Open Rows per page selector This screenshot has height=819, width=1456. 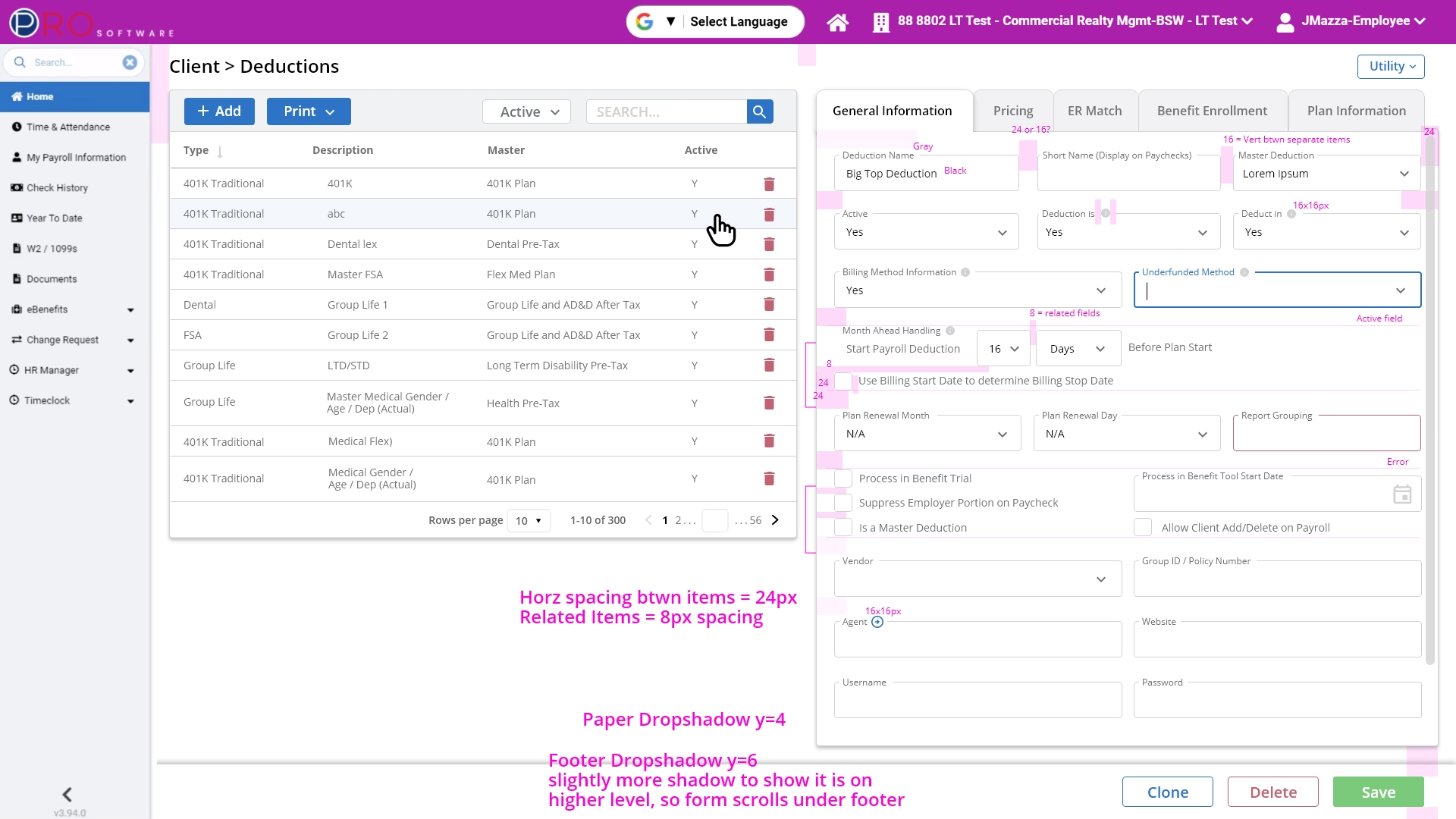pyautogui.click(x=529, y=521)
